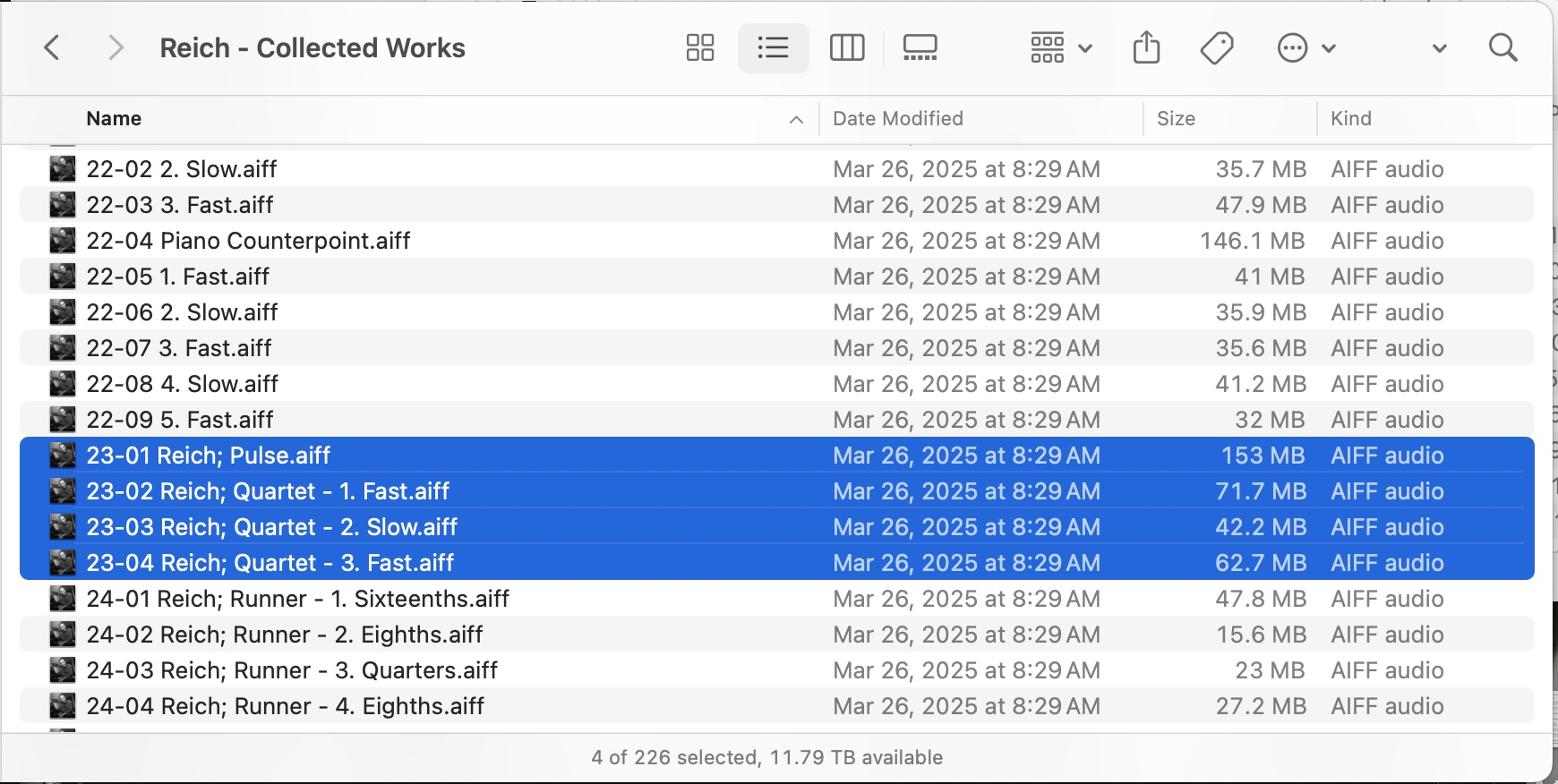Image resolution: width=1558 pixels, height=784 pixels.
Task: Click date modified of 22-04 Piano Counterpoint row
Action: pyautogui.click(x=966, y=241)
